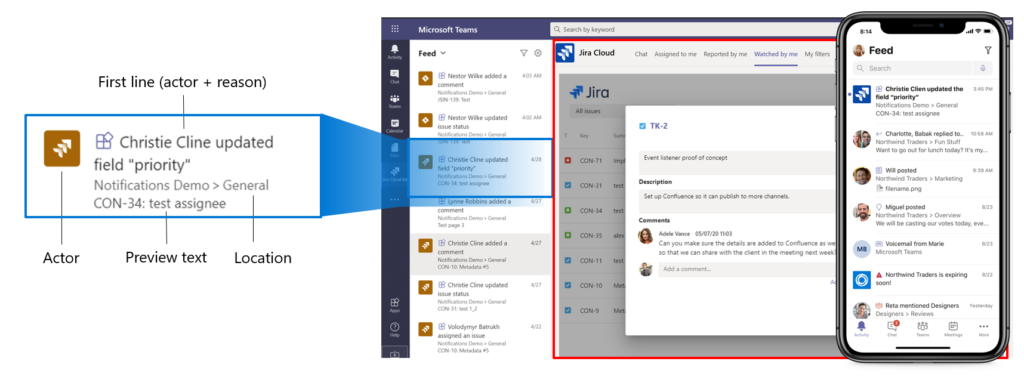Viewport: 1024px width, 380px height.
Task: Open Chat in the desktop Teams sidebar
Action: [394, 76]
